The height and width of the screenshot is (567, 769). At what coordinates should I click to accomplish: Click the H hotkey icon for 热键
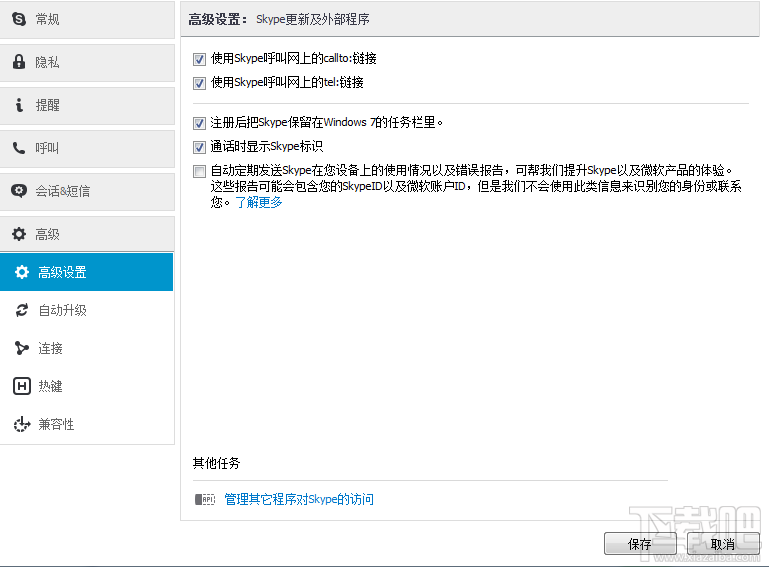coord(22,386)
